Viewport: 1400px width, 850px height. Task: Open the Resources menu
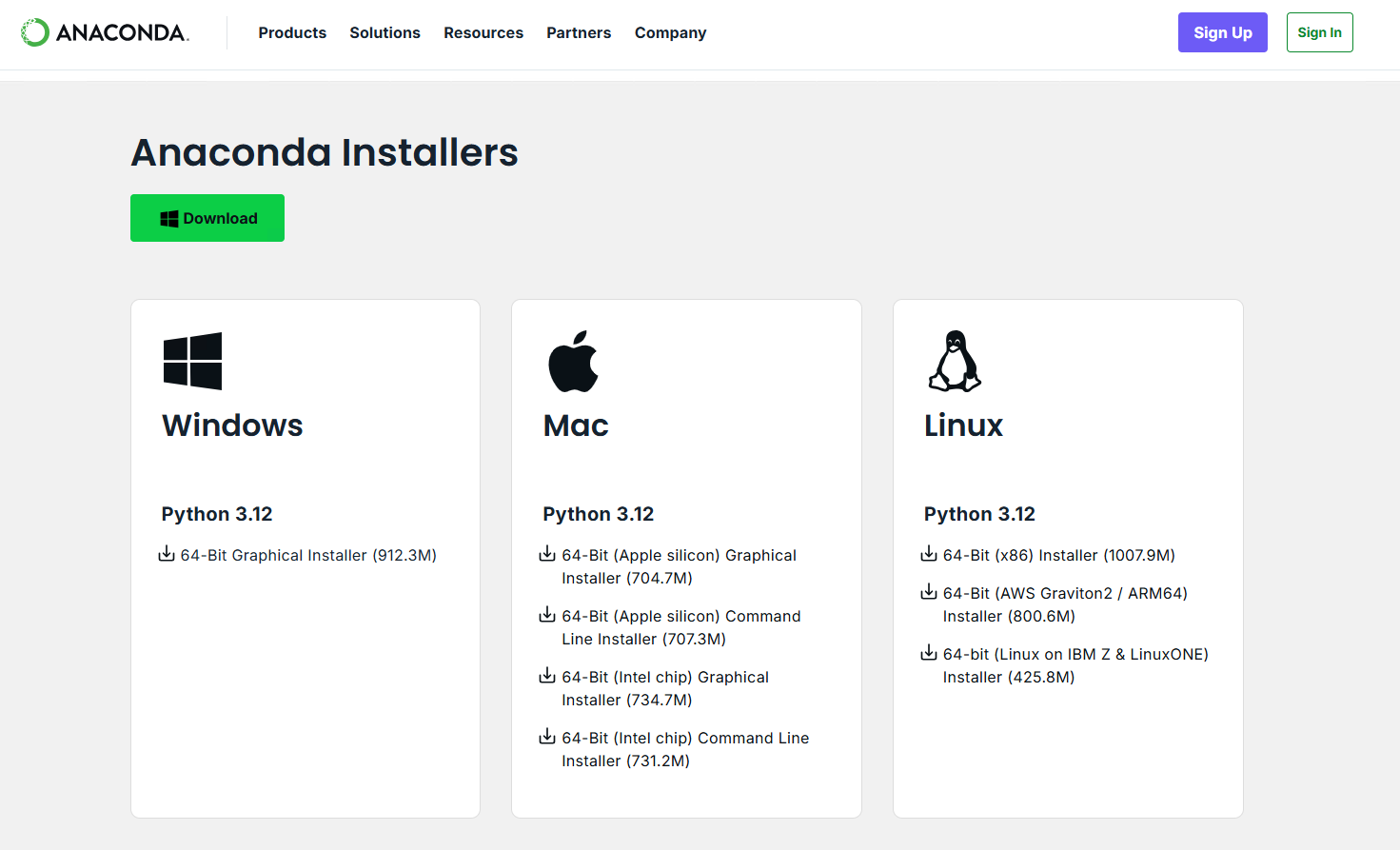pos(483,32)
